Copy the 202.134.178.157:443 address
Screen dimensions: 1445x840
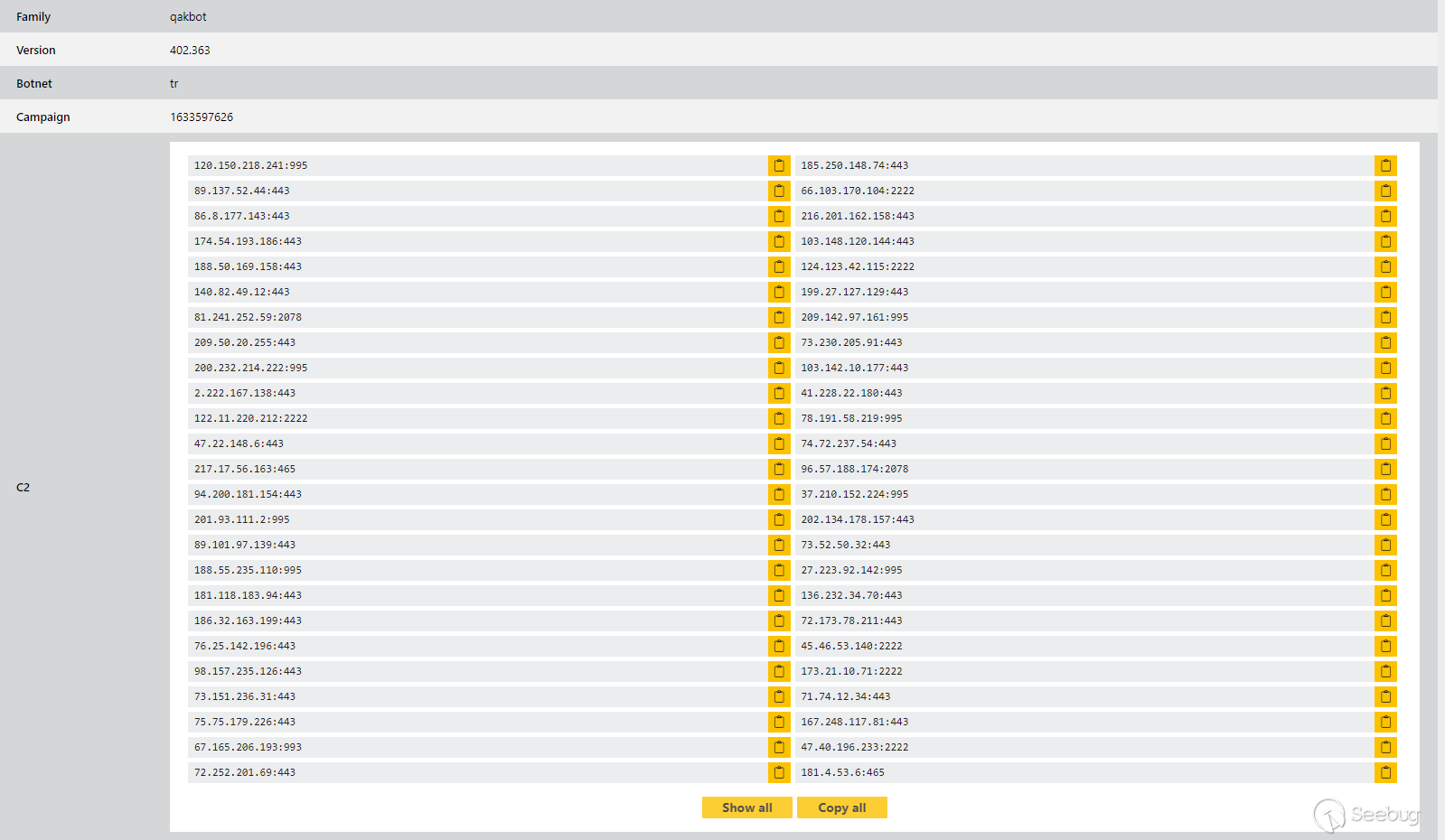click(x=1385, y=519)
